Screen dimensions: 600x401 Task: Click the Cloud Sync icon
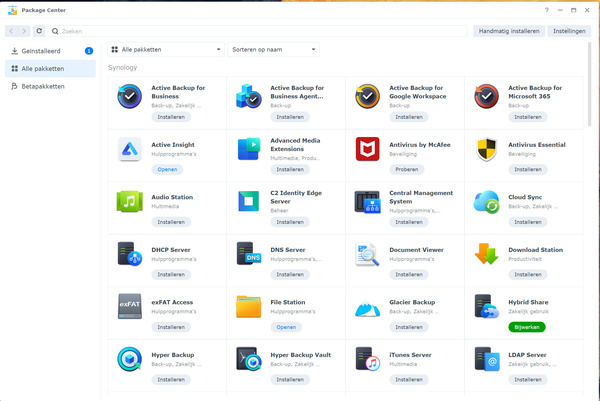tap(486, 202)
